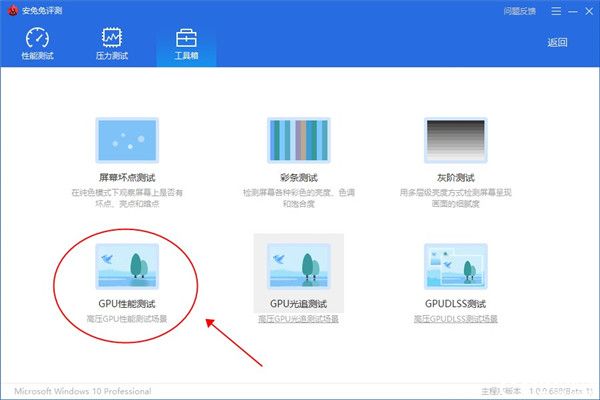600x400 pixels.
Task: Click the dead pixel test description text
Action: tap(127, 198)
